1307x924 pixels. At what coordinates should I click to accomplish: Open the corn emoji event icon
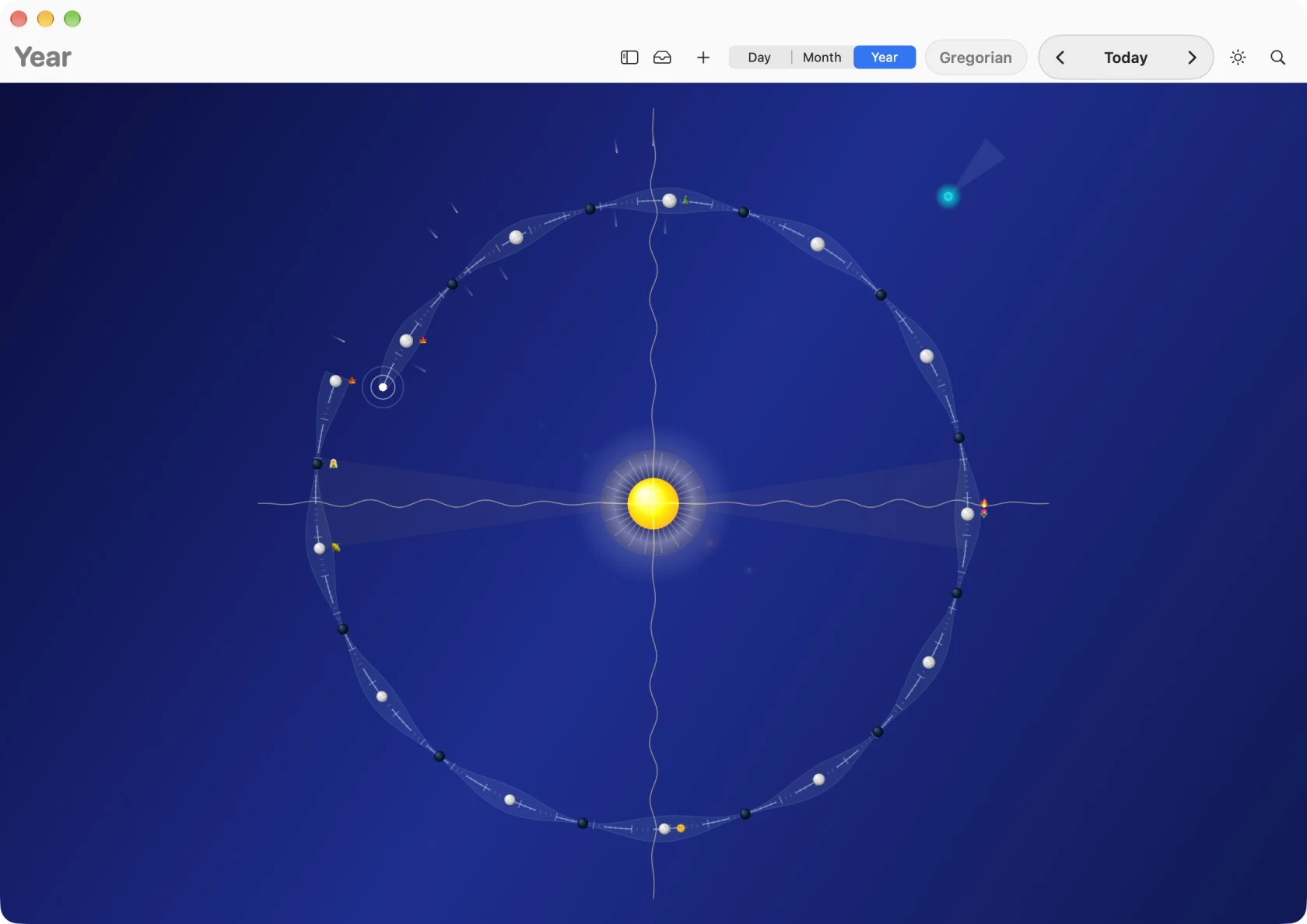pos(336,547)
